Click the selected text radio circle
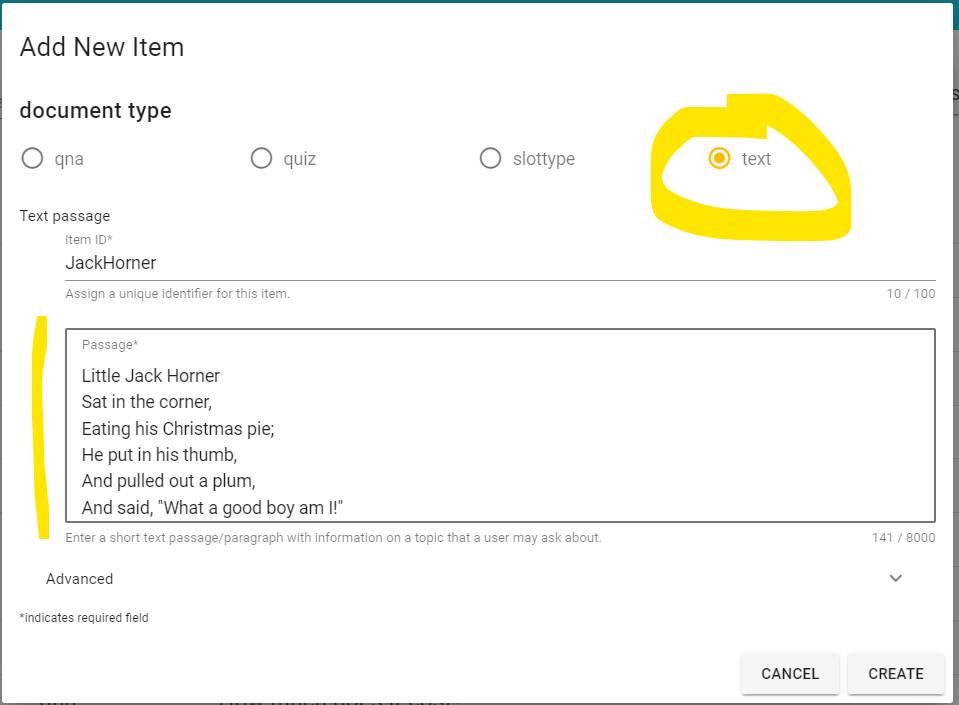The height and width of the screenshot is (705, 959). coord(719,158)
